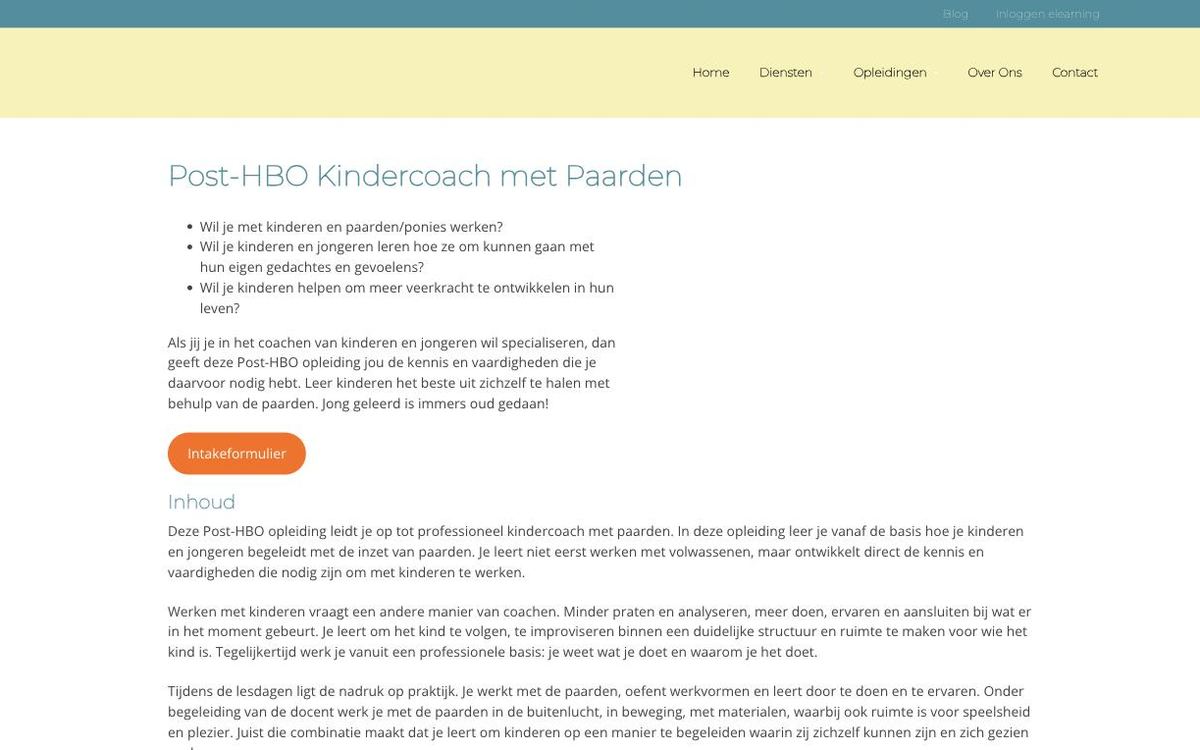Click paragraph starting 'Werken met kinderen vraagt'
This screenshot has height=750, width=1200.
point(600,632)
